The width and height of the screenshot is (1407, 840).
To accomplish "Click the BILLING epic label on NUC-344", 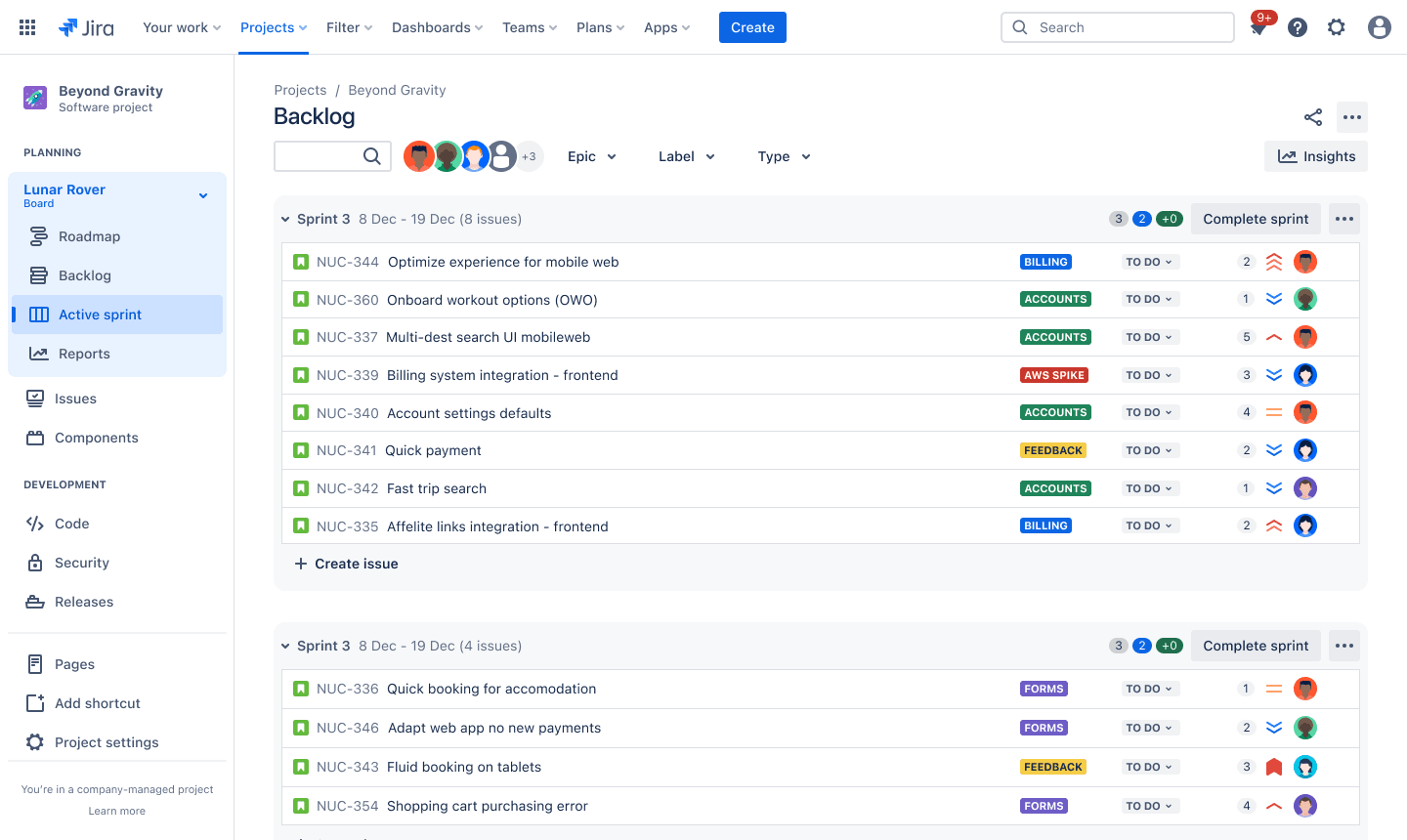I will pyautogui.click(x=1045, y=261).
